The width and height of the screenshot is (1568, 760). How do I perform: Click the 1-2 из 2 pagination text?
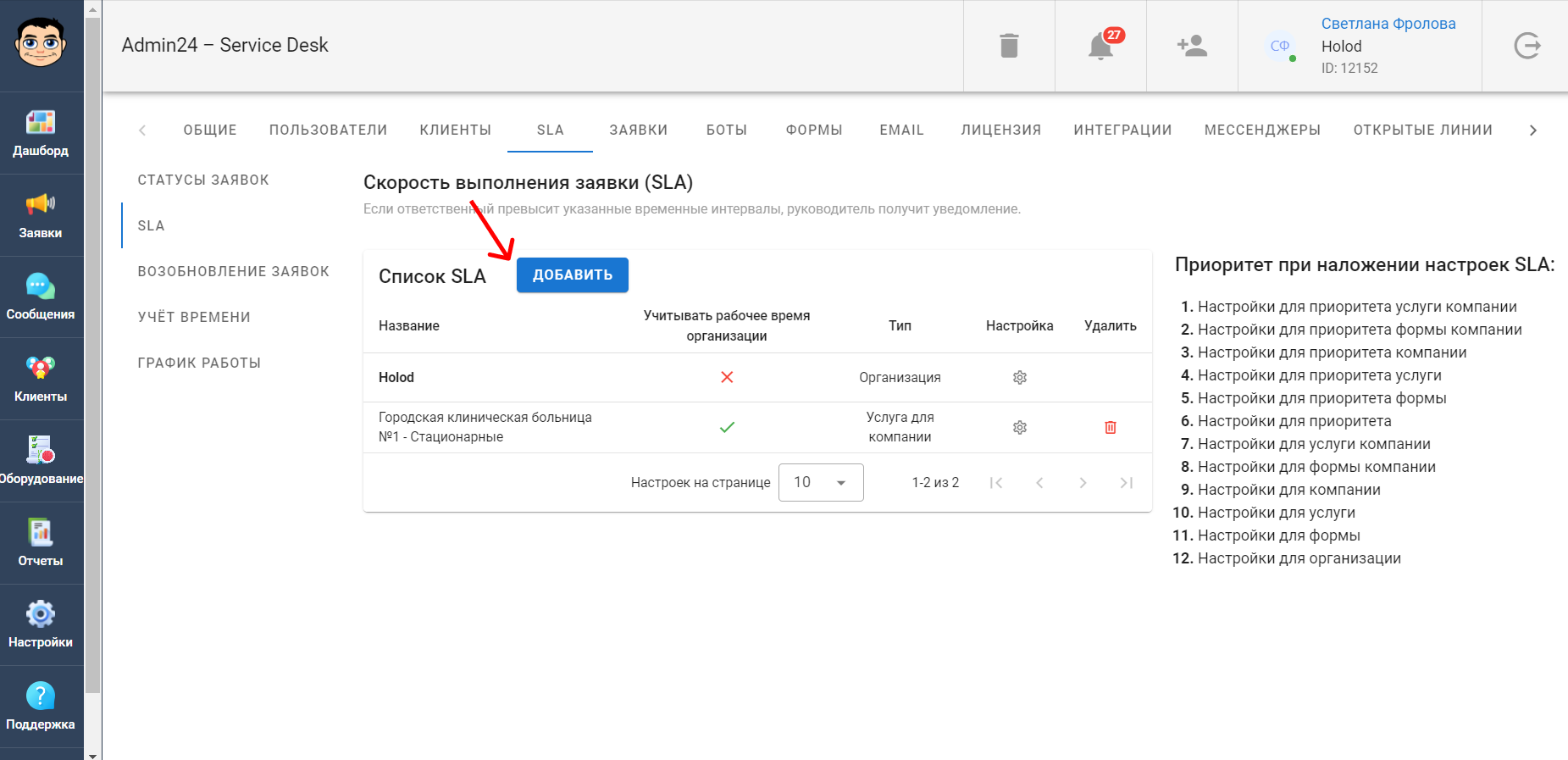(935, 483)
